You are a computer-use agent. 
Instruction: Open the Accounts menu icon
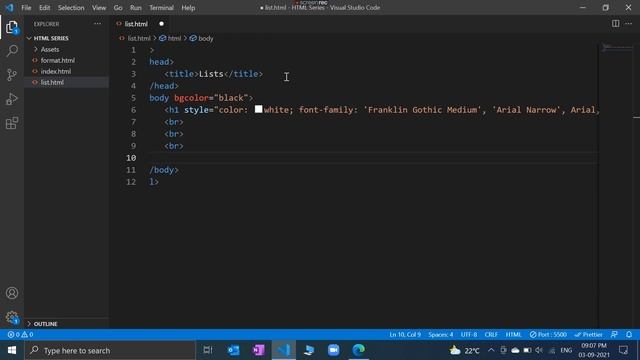point(12,293)
